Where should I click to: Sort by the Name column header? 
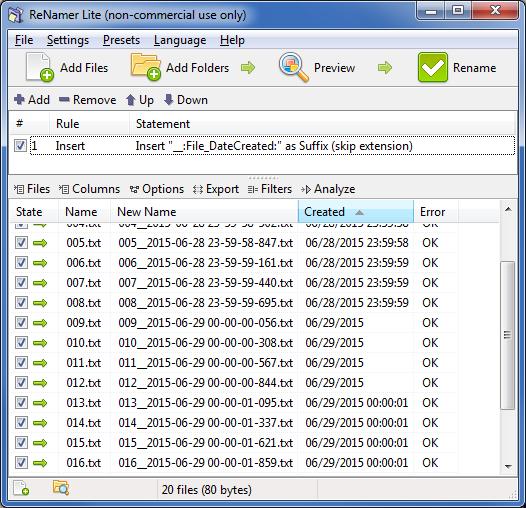click(x=84, y=212)
